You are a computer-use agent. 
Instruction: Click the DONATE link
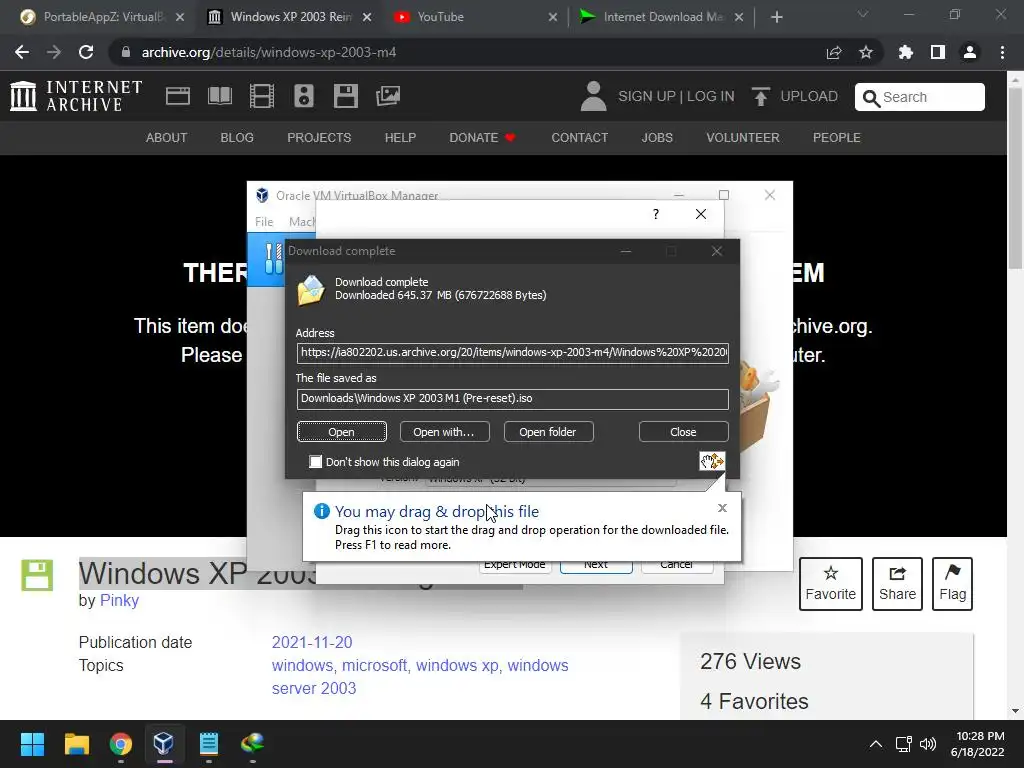pyautogui.click(x=483, y=138)
